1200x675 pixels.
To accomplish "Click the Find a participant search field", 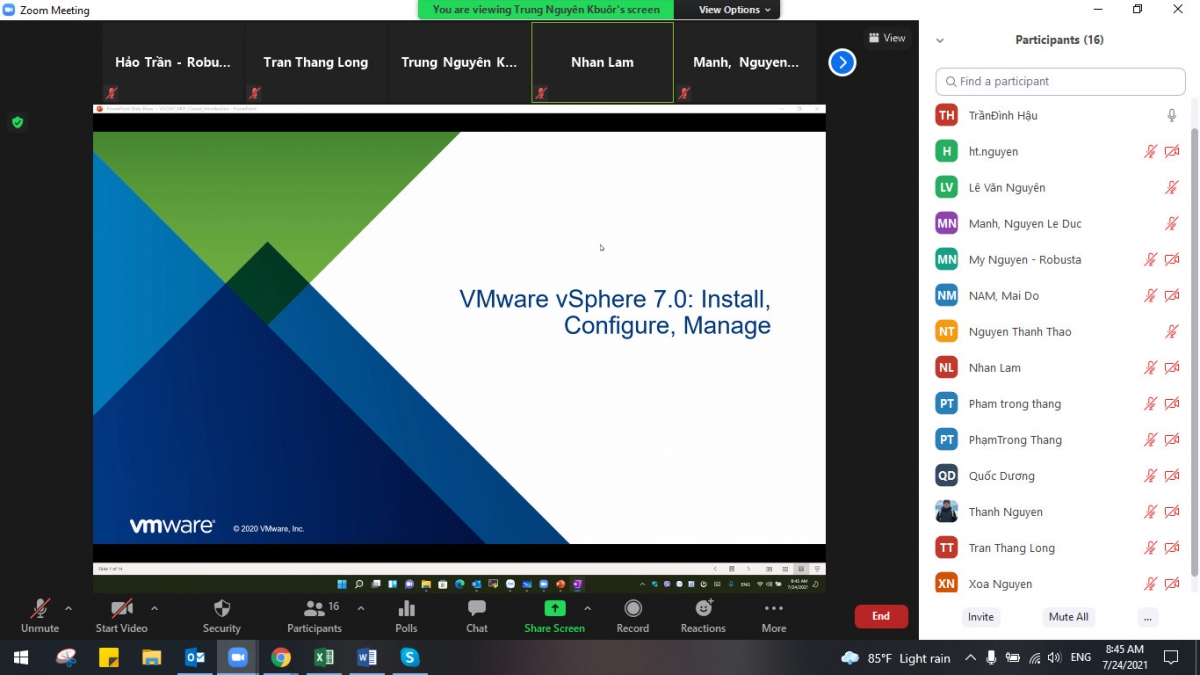I will (1060, 81).
